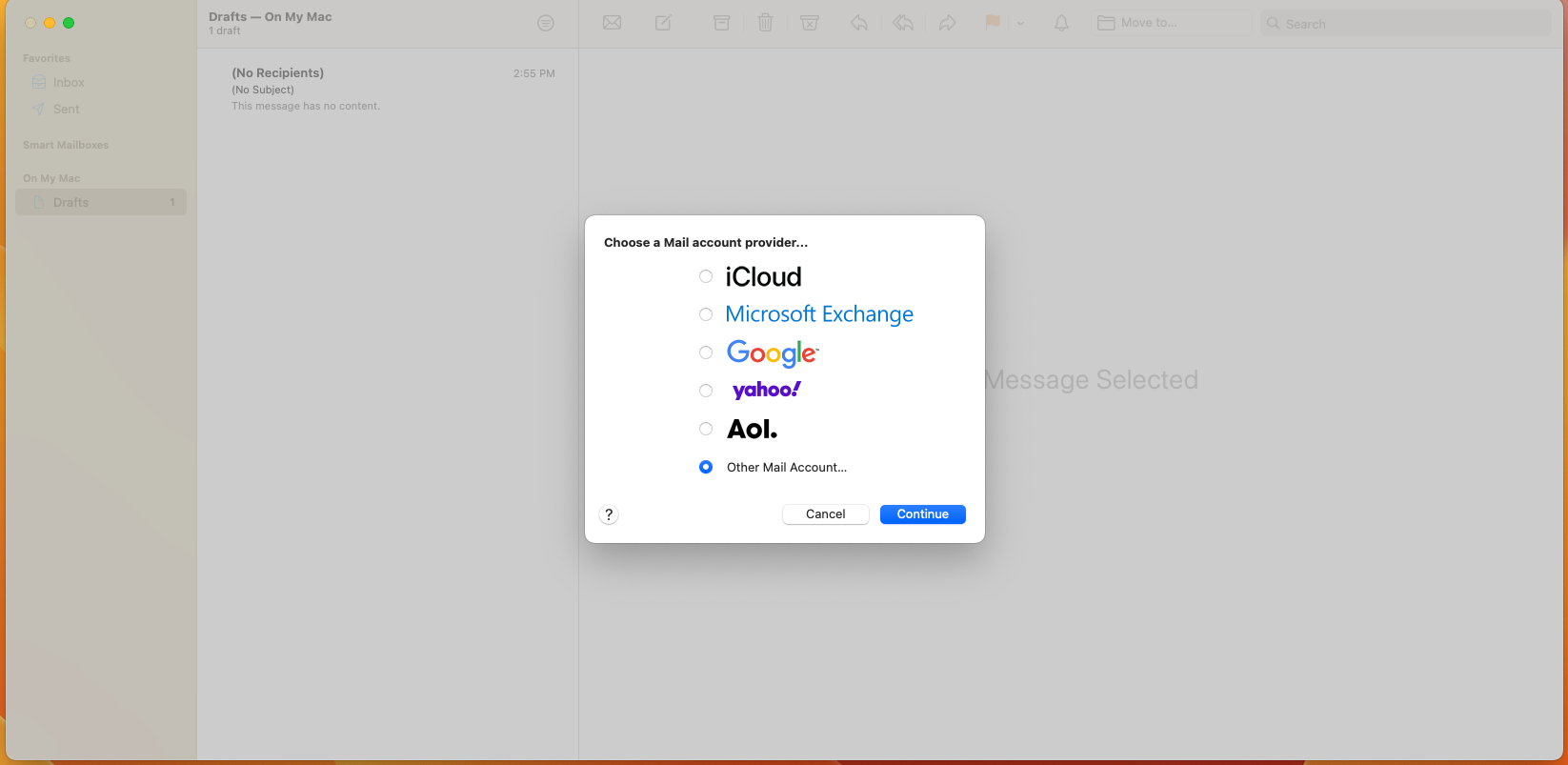The height and width of the screenshot is (765, 1568).
Task: Click the orange Flag icon
Action: (993, 23)
